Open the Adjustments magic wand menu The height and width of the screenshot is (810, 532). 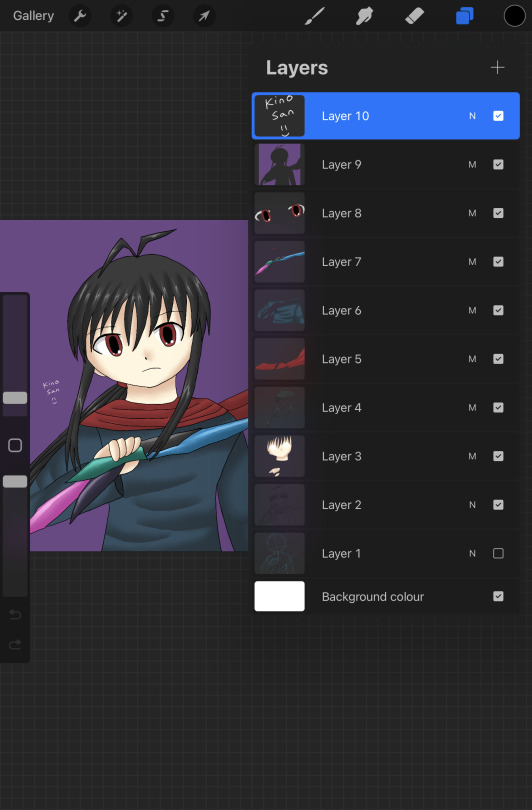click(x=121, y=16)
